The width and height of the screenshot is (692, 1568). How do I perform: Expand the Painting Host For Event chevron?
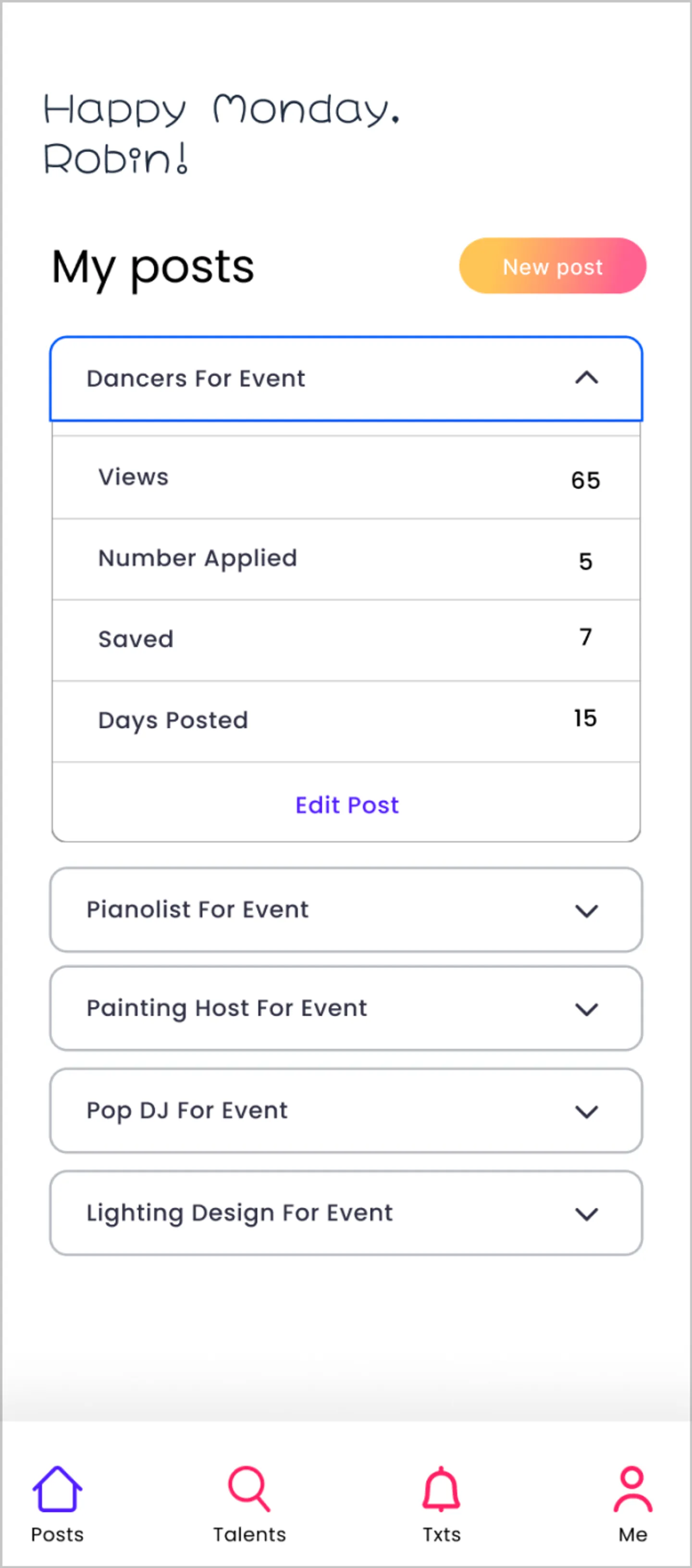[586, 1009]
